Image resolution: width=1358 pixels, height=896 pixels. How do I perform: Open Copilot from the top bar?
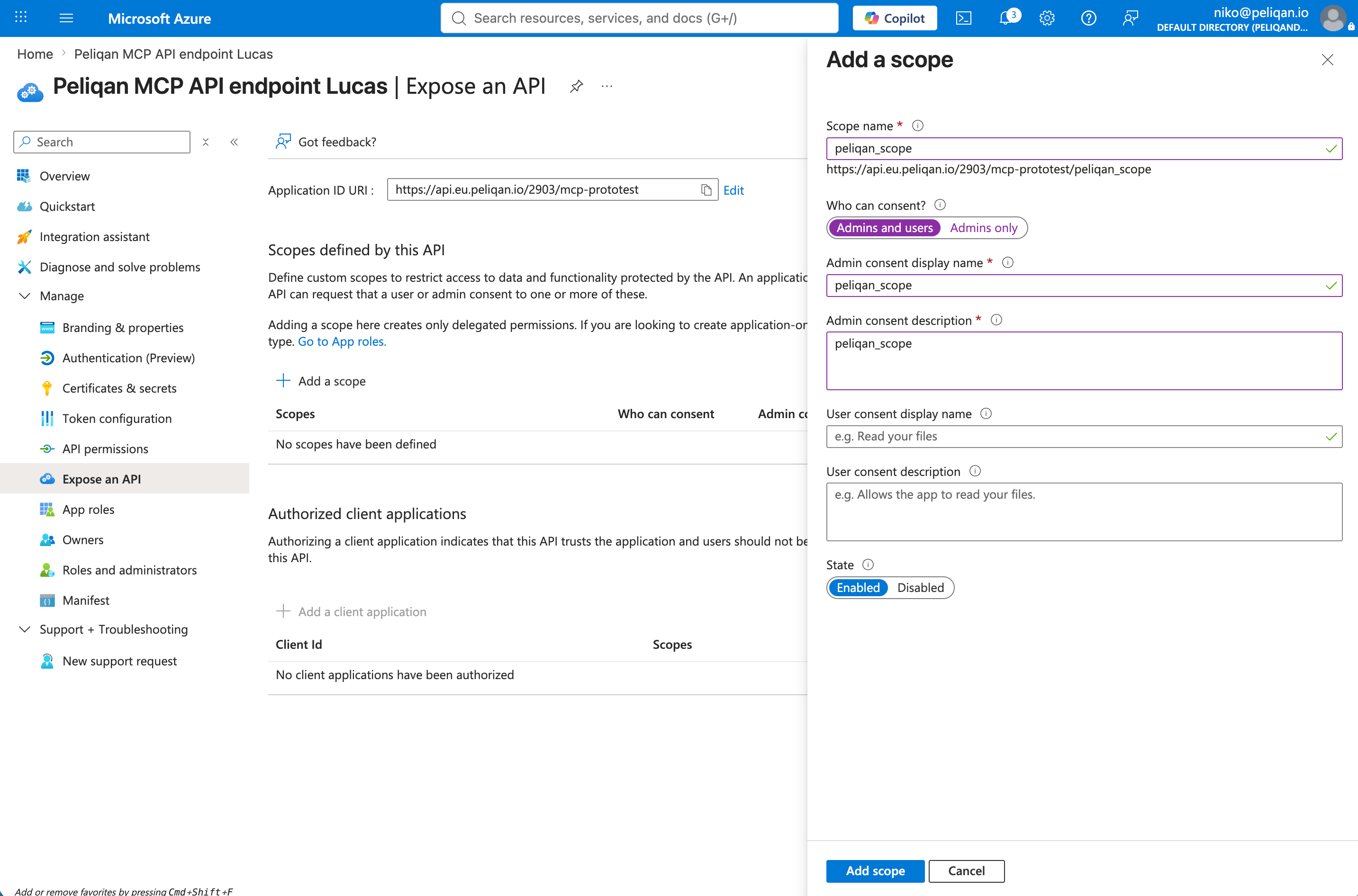894,18
